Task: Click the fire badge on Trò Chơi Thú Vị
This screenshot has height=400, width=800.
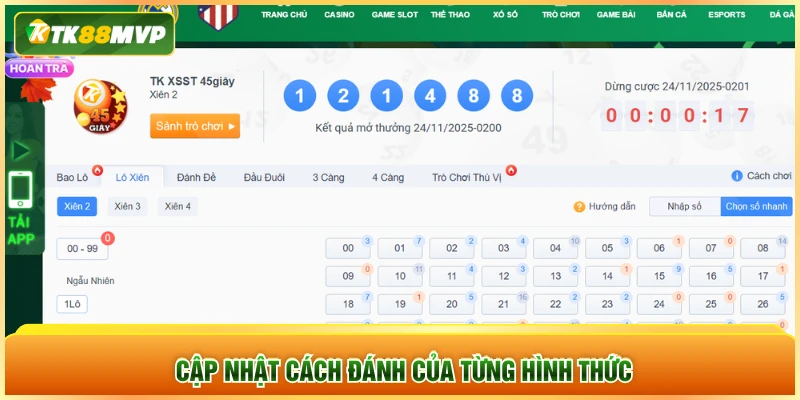Action: tap(511, 170)
